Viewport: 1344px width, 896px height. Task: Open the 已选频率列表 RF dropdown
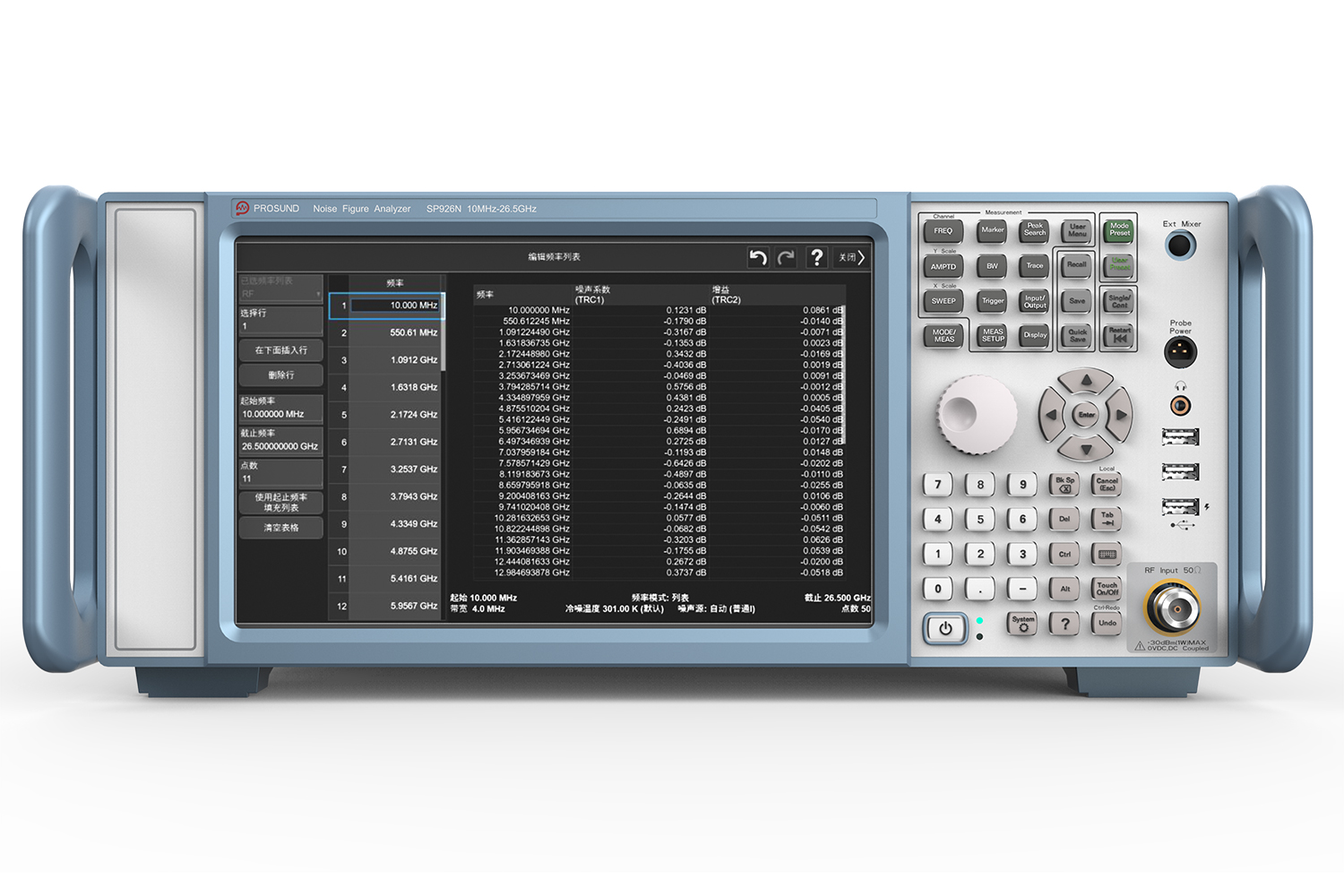pyautogui.click(x=280, y=294)
